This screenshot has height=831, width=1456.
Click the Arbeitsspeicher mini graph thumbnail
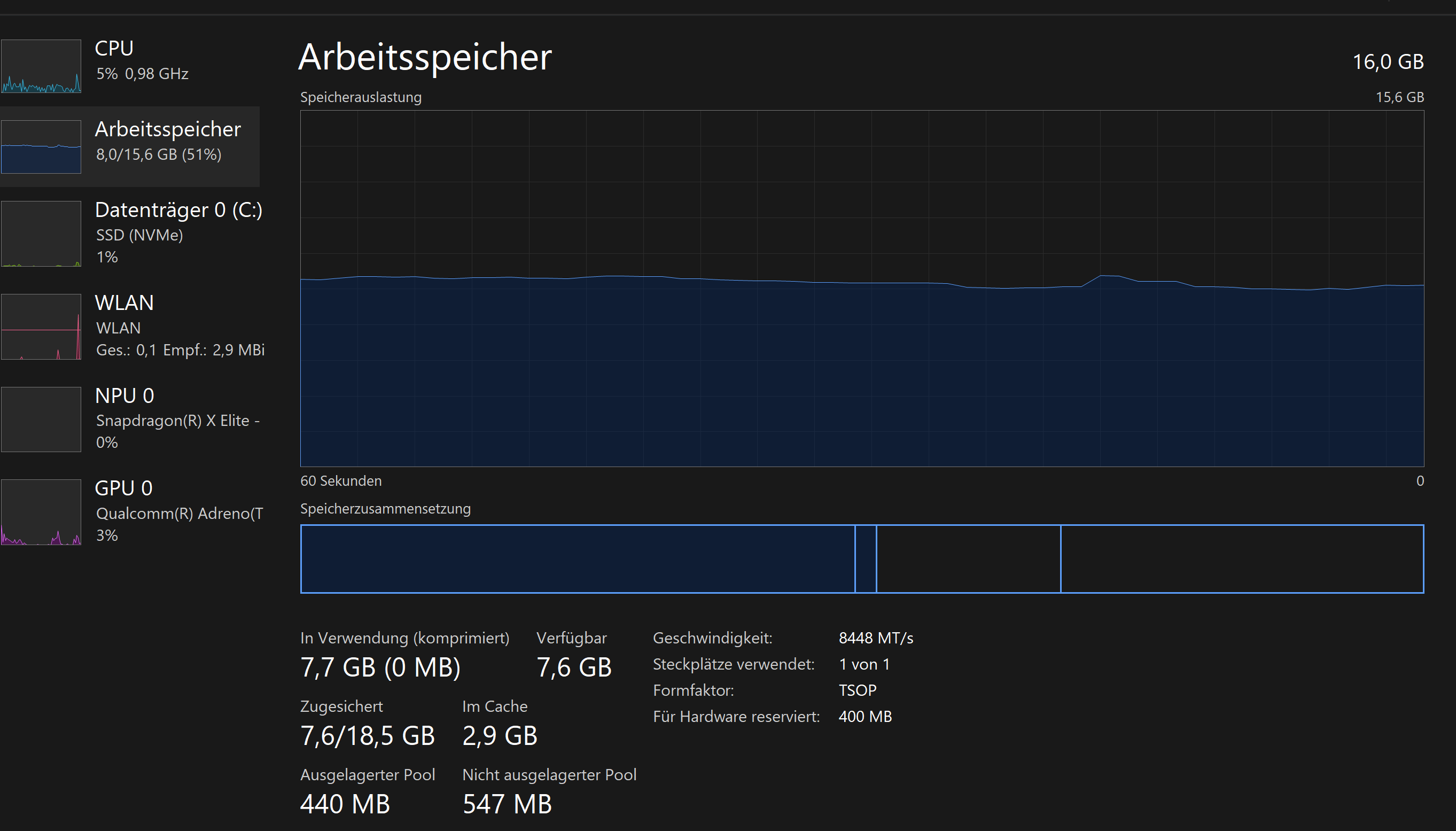41,146
